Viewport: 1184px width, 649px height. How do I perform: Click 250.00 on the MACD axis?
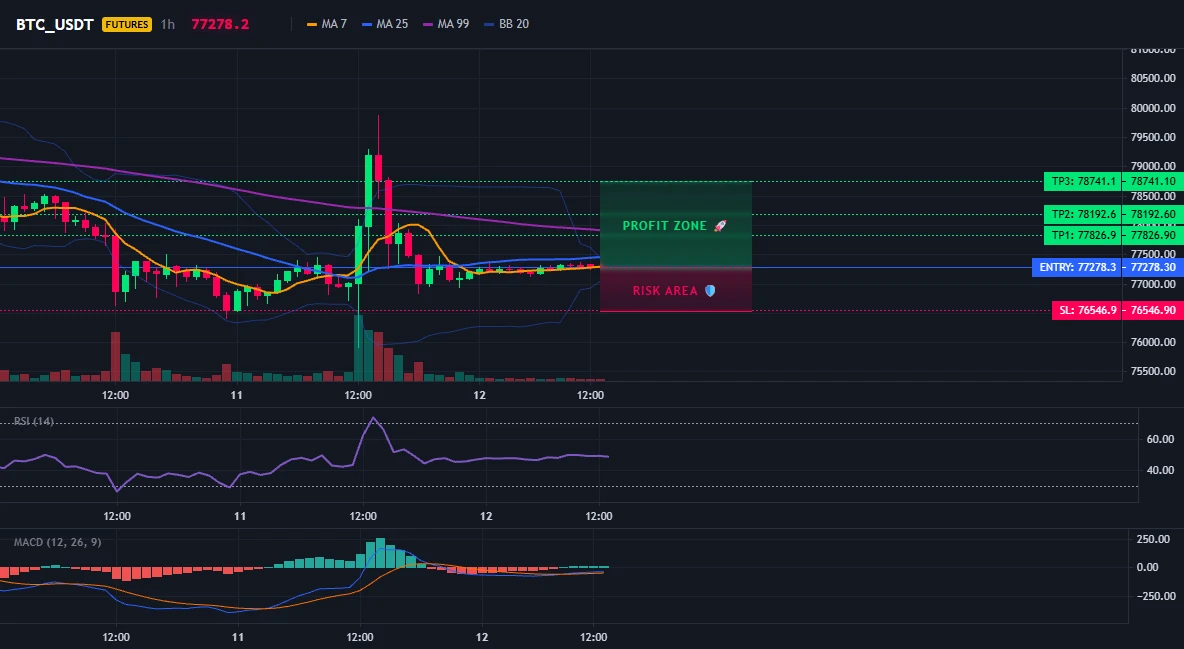(x=1153, y=539)
